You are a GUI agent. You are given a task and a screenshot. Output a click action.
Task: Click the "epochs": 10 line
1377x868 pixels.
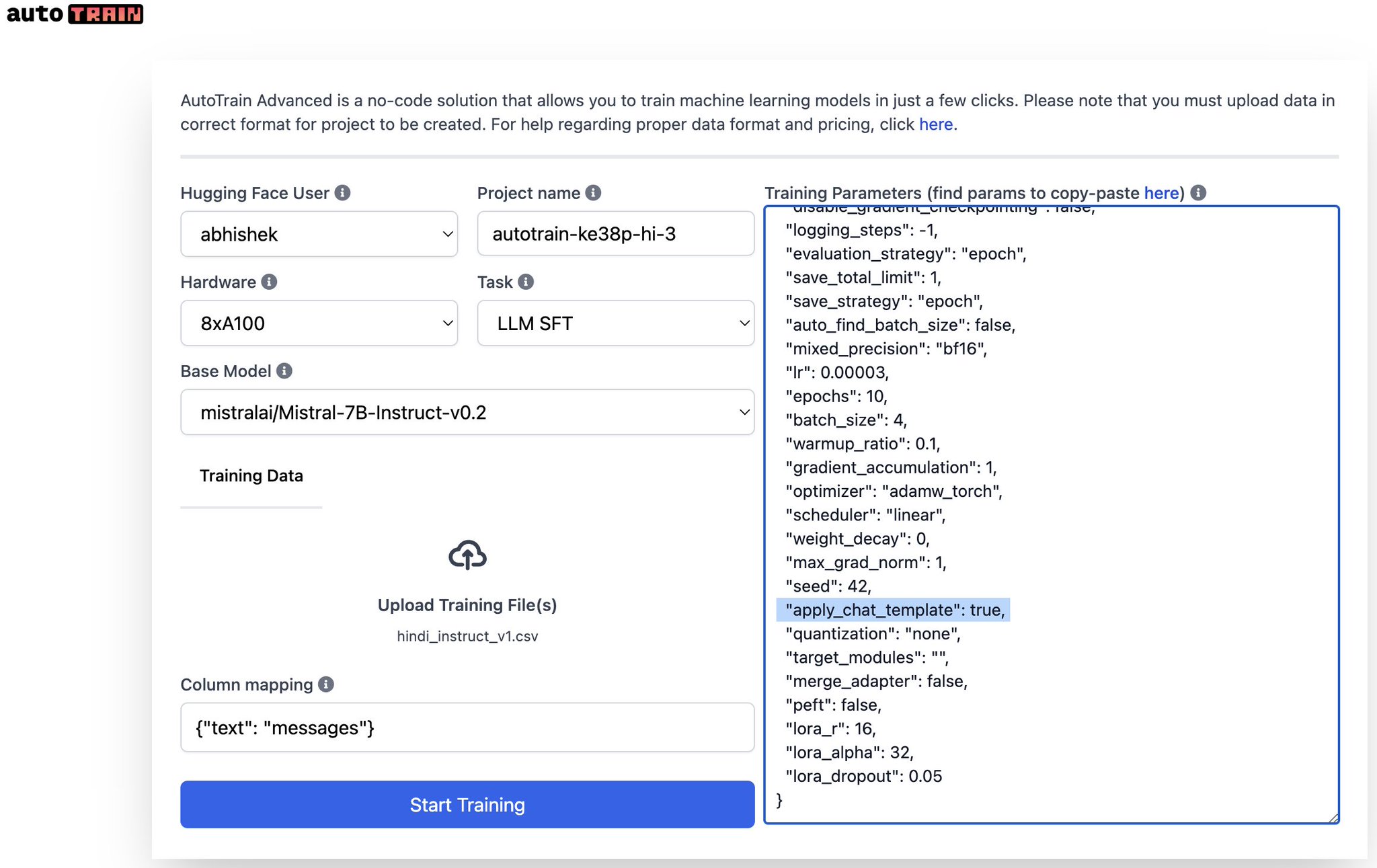pos(836,396)
